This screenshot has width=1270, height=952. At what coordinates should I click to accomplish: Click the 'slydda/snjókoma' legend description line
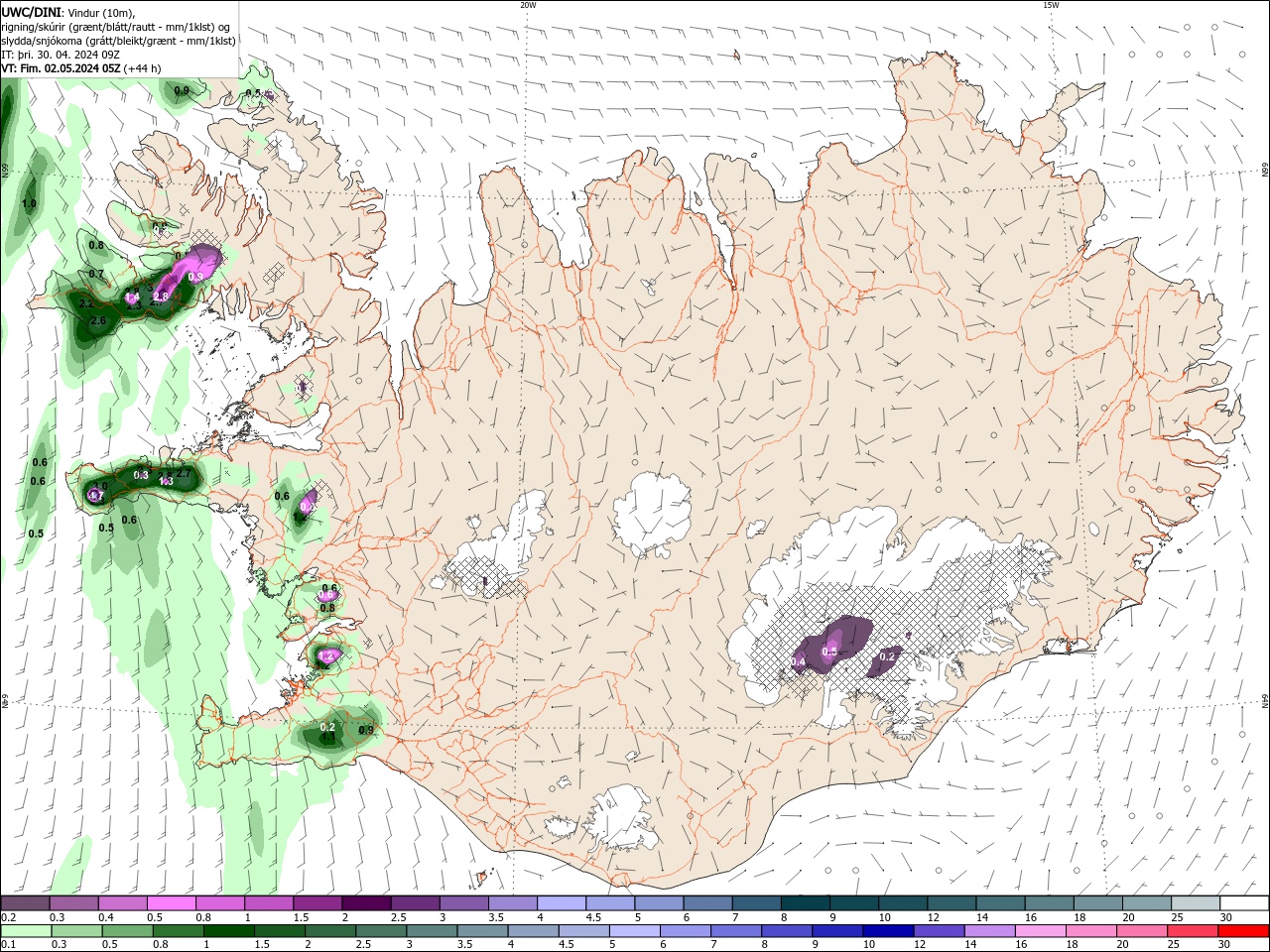click(x=119, y=41)
